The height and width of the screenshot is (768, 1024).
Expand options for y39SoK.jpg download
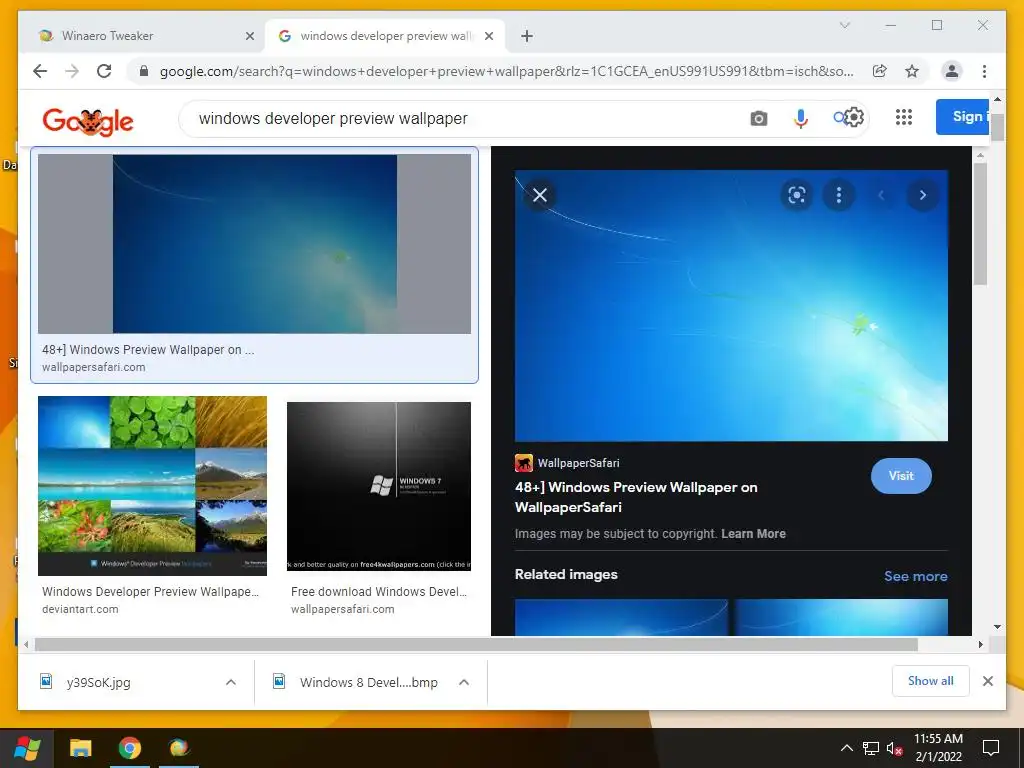click(x=231, y=682)
